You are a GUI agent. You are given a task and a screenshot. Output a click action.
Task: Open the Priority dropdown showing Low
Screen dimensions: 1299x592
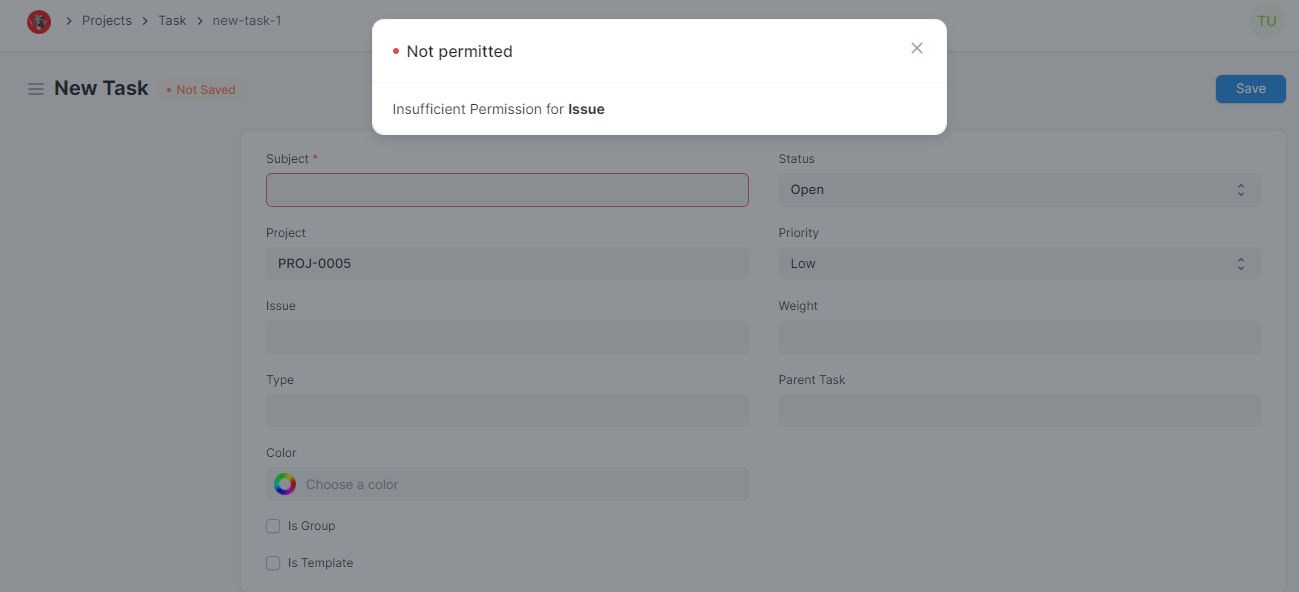(1019, 264)
